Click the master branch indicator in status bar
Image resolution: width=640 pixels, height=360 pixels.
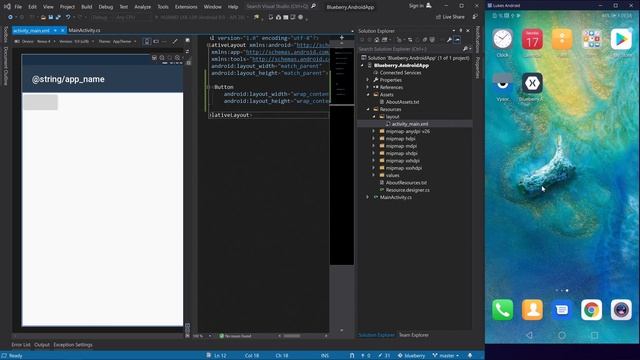point(446,356)
